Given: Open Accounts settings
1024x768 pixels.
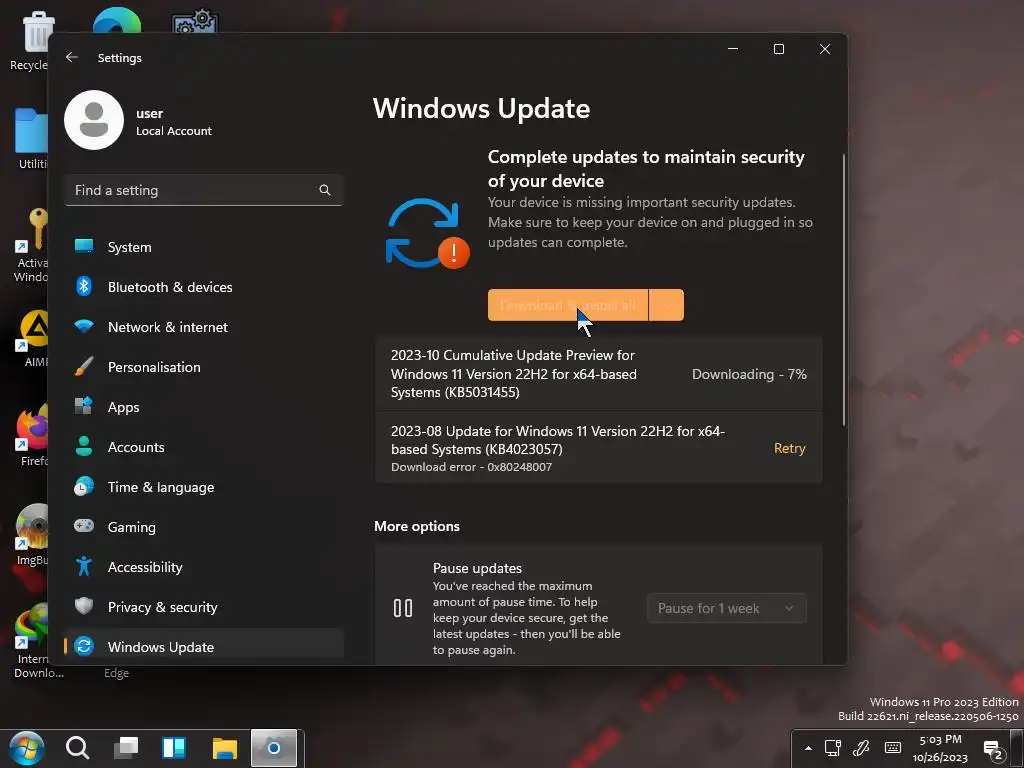Looking at the screenshot, I should click(x=204, y=447).
